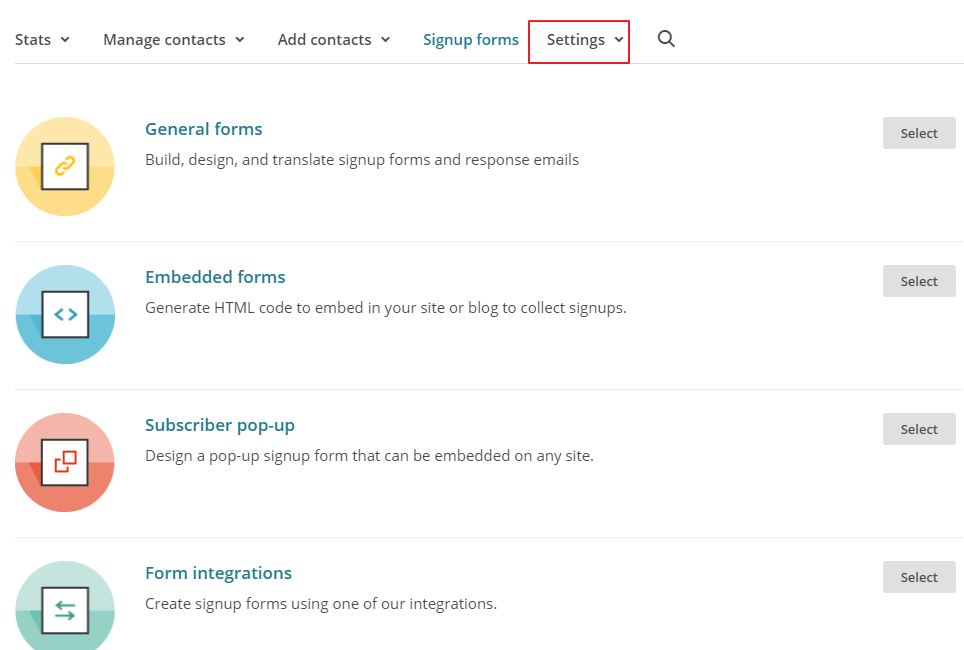964x650 pixels.
Task: Expand the Manage contacts dropdown
Action: click(173, 40)
